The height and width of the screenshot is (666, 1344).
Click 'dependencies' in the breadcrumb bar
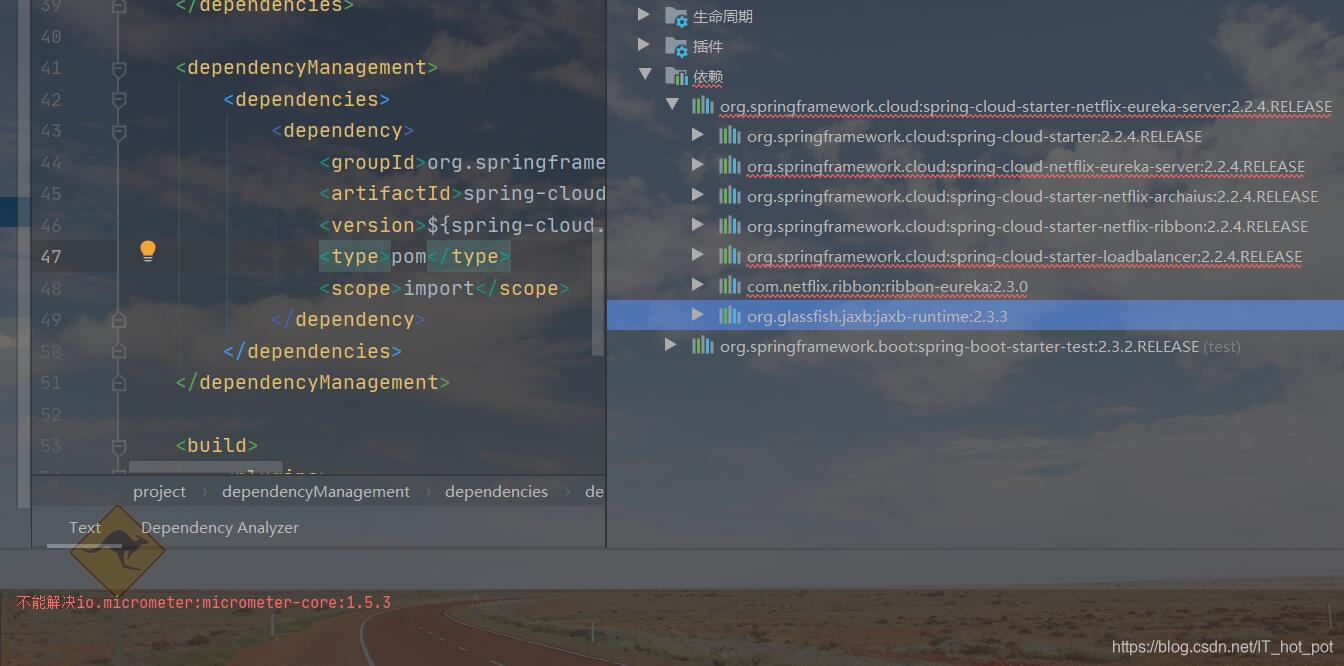click(x=496, y=491)
